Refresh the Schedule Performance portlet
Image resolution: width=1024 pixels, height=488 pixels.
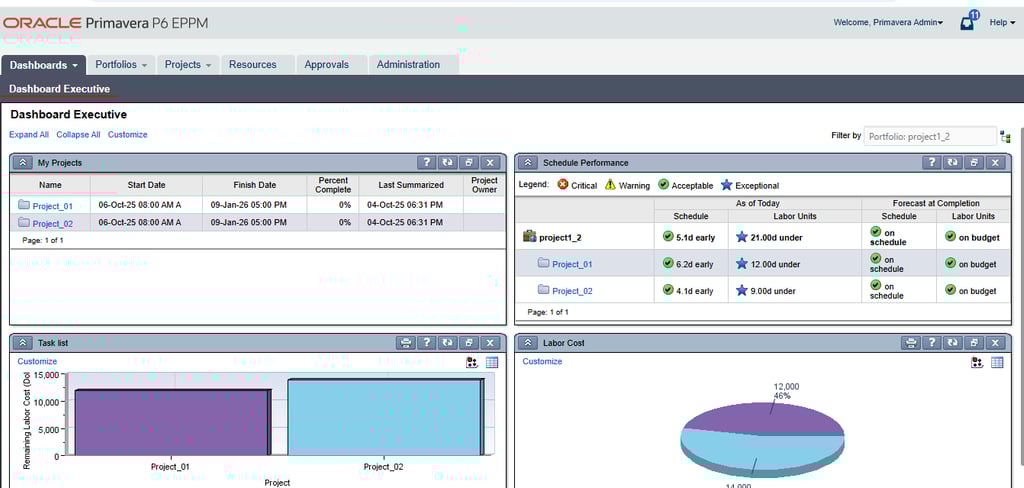point(953,163)
